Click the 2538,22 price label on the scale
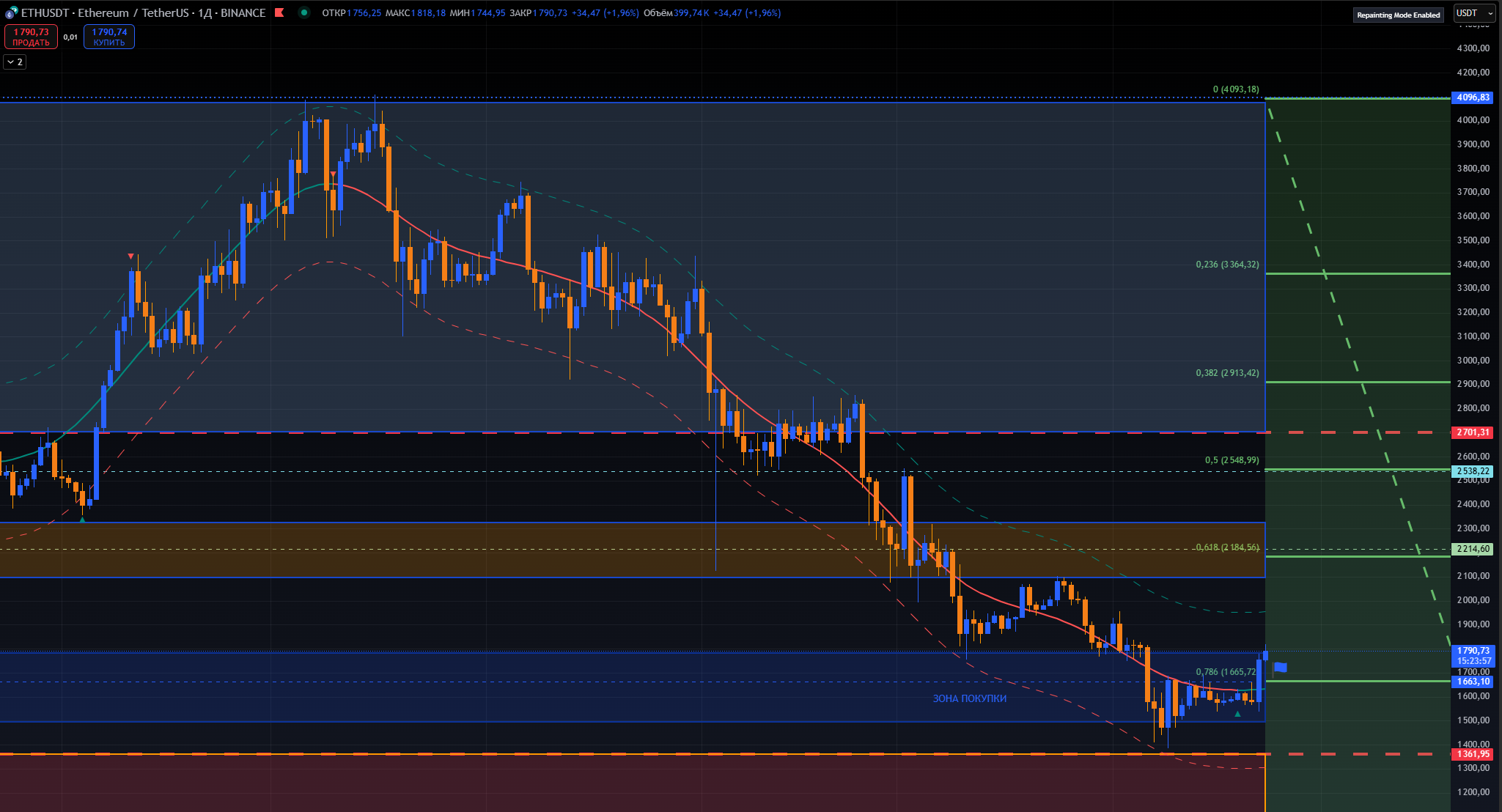The image size is (1502, 812). coord(1473,471)
